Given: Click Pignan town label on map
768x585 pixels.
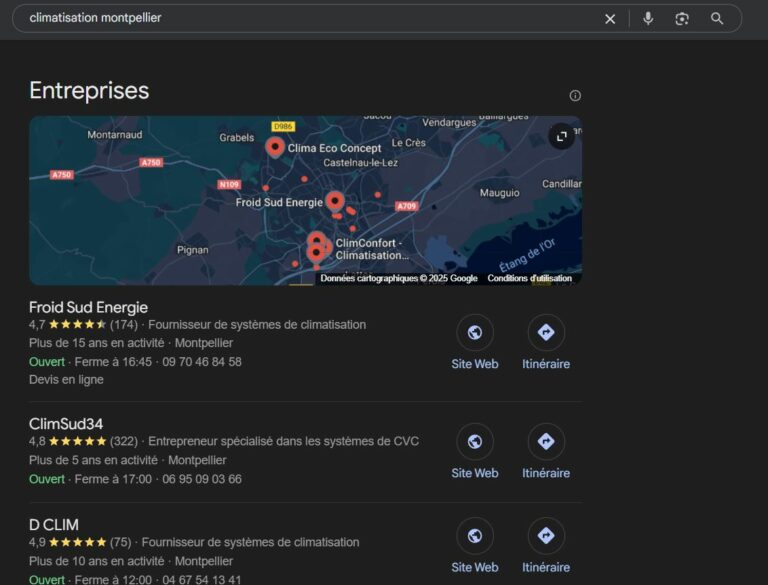Looking at the screenshot, I should (192, 250).
